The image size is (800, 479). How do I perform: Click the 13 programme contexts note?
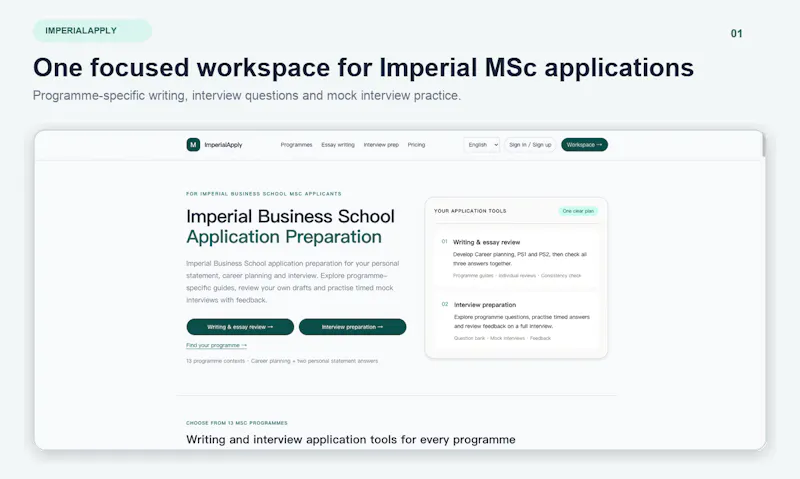tap(282, 361)
